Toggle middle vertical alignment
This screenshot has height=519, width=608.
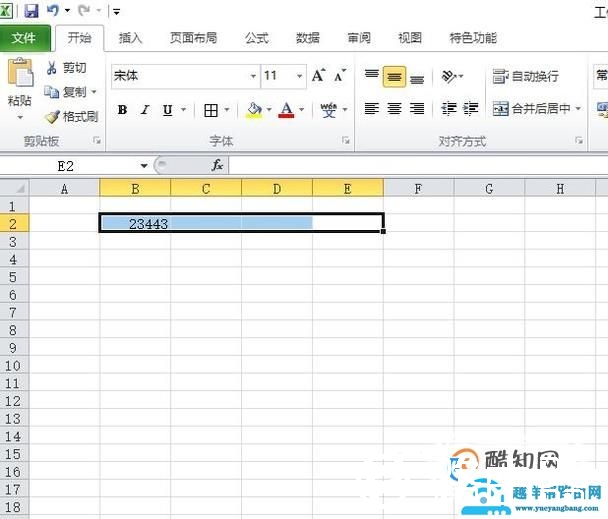(x=394, y=76)
